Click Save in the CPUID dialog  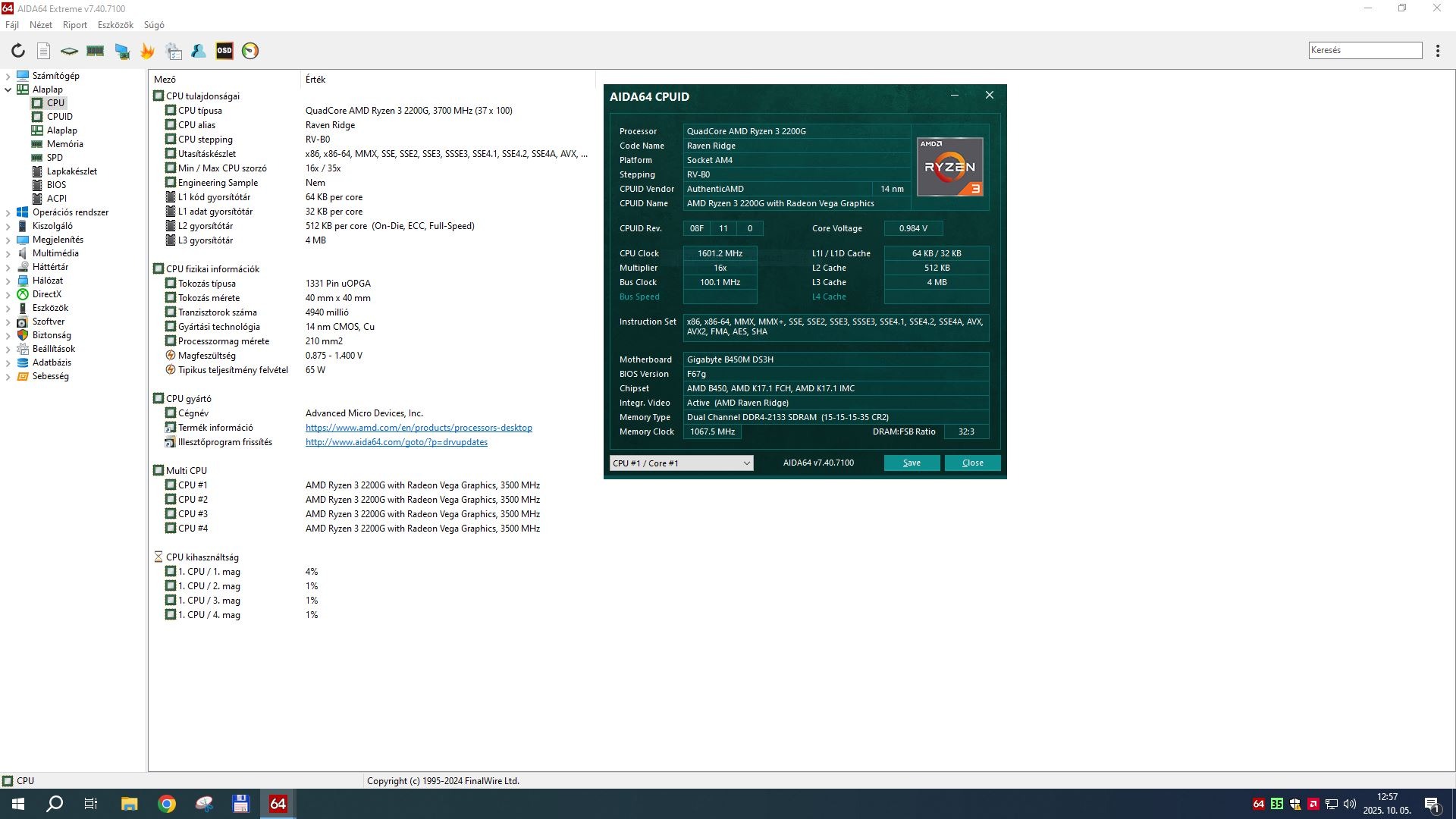pos(912,463)
